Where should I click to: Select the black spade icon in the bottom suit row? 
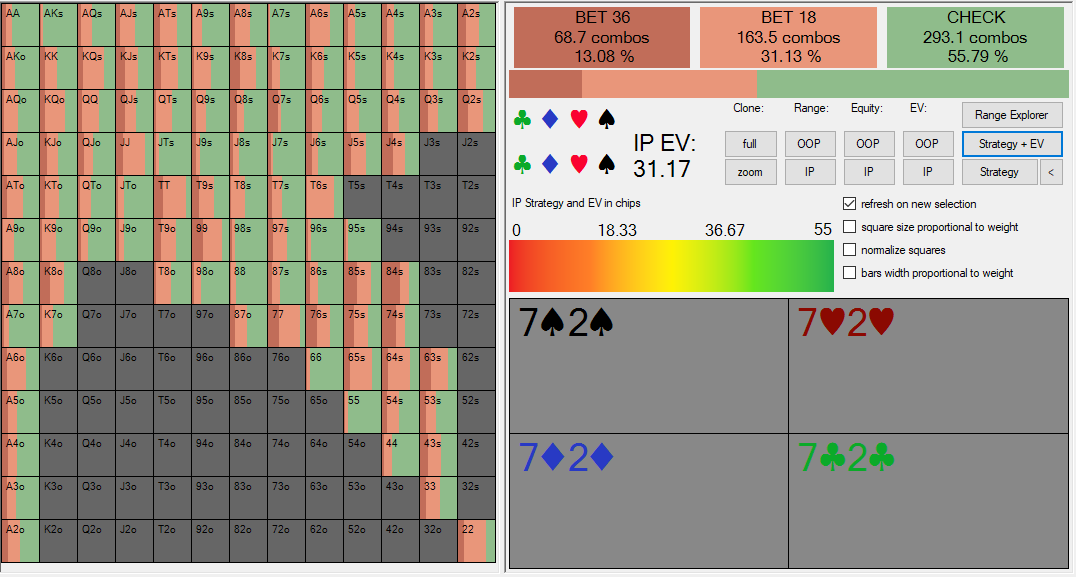click(x=606, y=163)
